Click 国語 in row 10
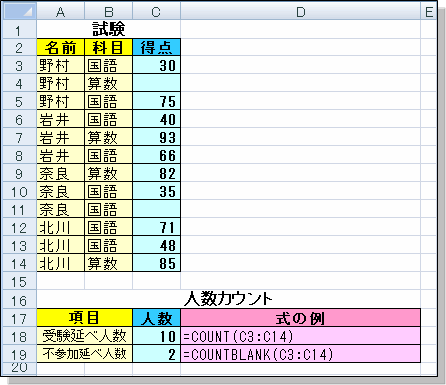Viewport: 446px width, 385px height. click(108, 191)
